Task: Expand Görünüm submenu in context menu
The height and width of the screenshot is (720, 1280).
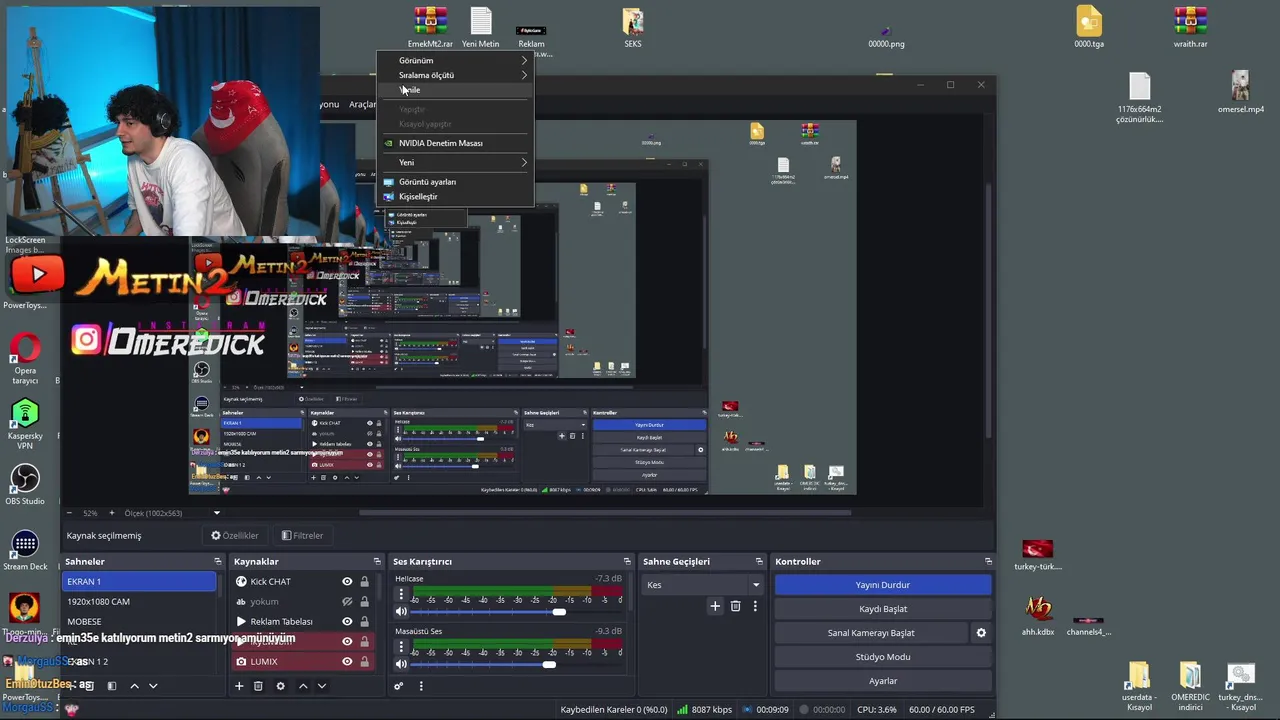Action: [454, 61]
